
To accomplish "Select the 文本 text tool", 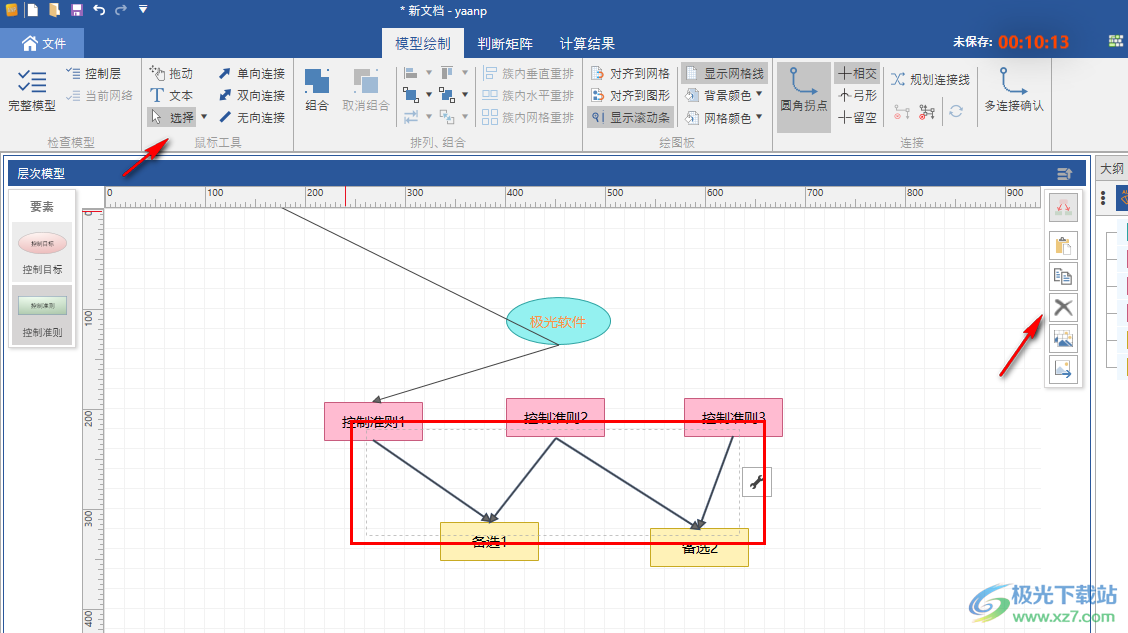I will [171, 95].
